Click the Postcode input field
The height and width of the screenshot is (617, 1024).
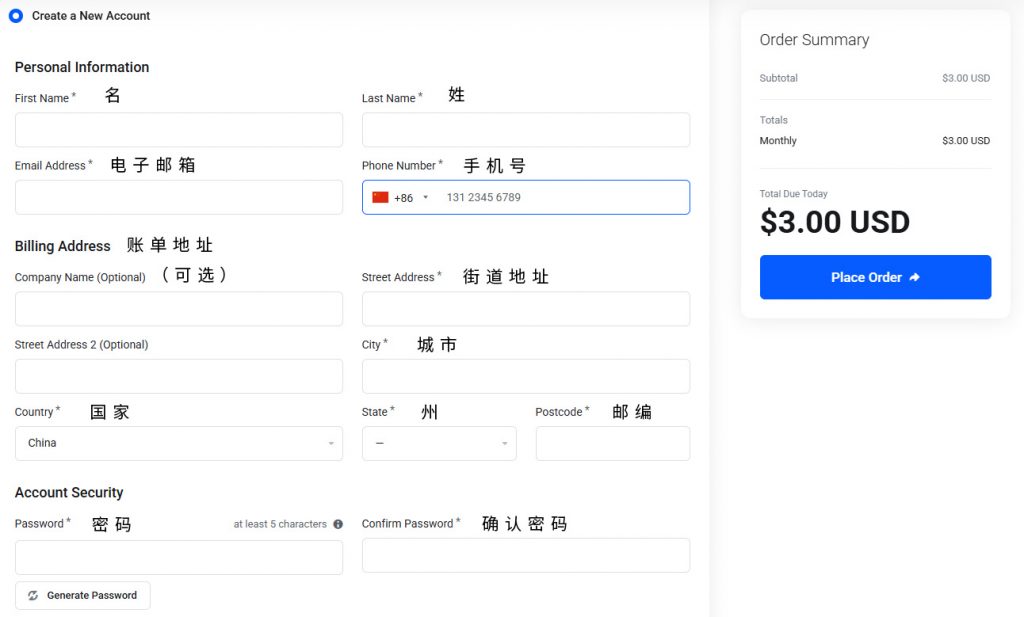[612, 442]
